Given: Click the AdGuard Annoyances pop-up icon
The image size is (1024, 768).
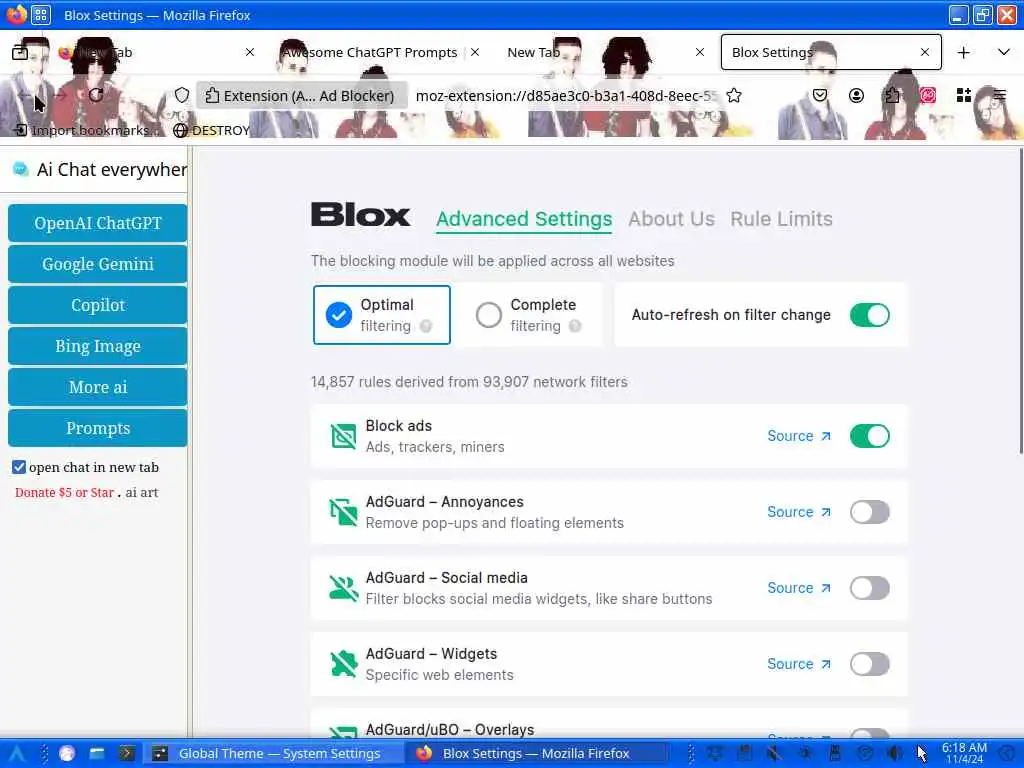Looking at the screenshot, I should click(344, 512).
